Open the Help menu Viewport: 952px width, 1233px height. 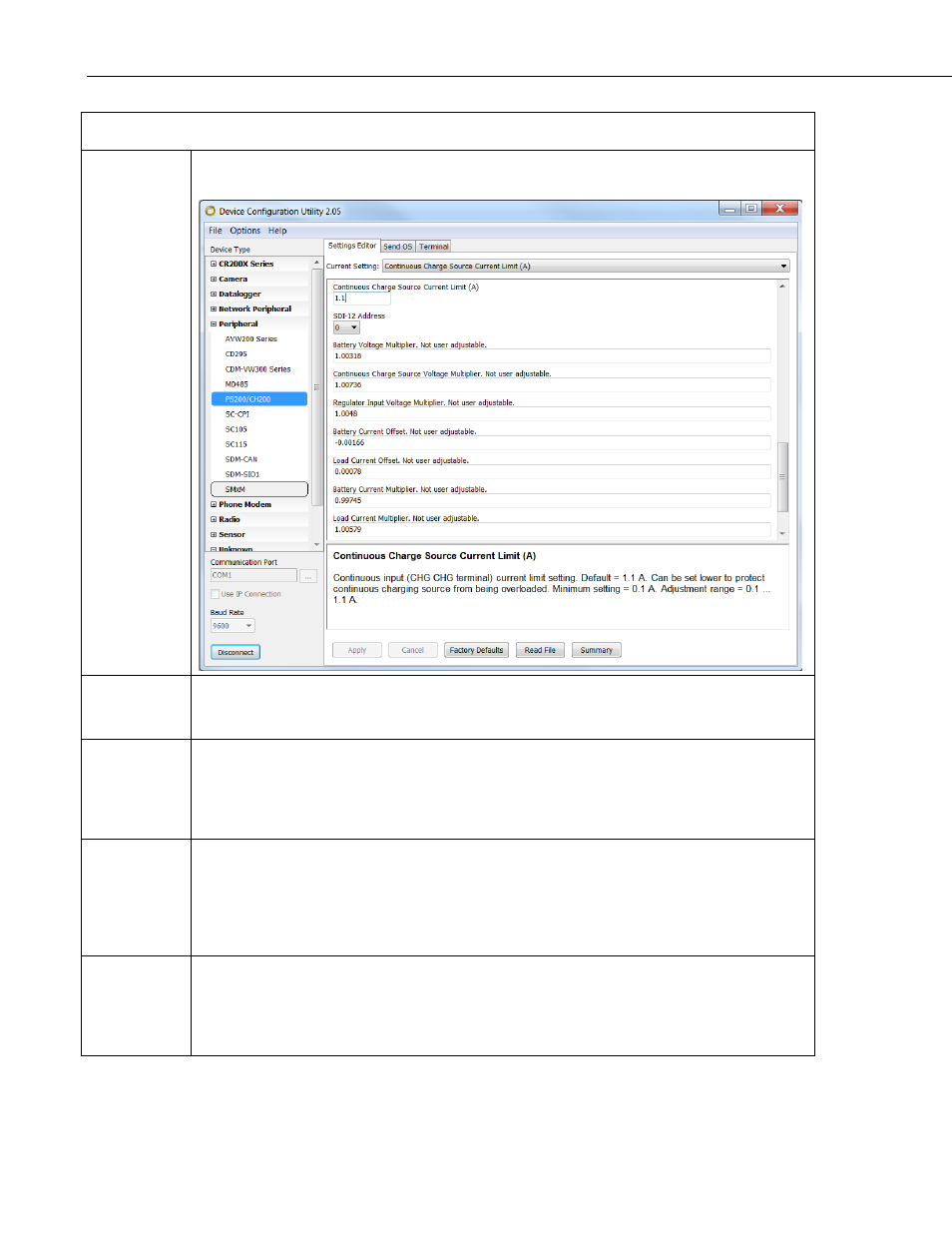tap(277, 231)
